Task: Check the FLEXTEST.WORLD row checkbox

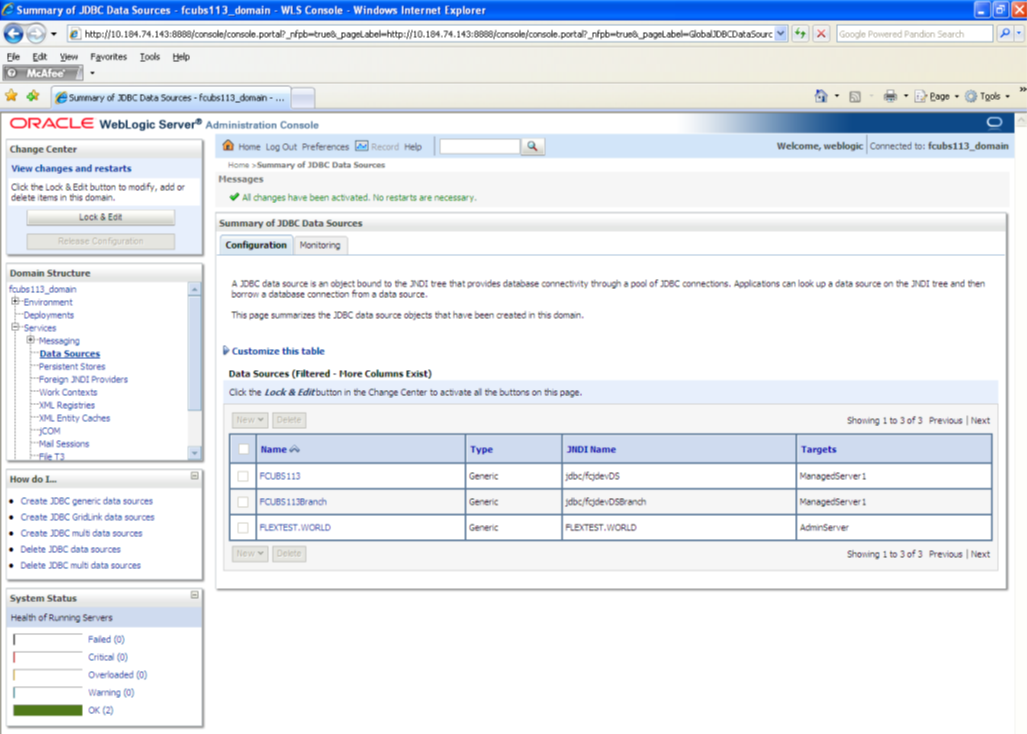Action: [243, 527]
